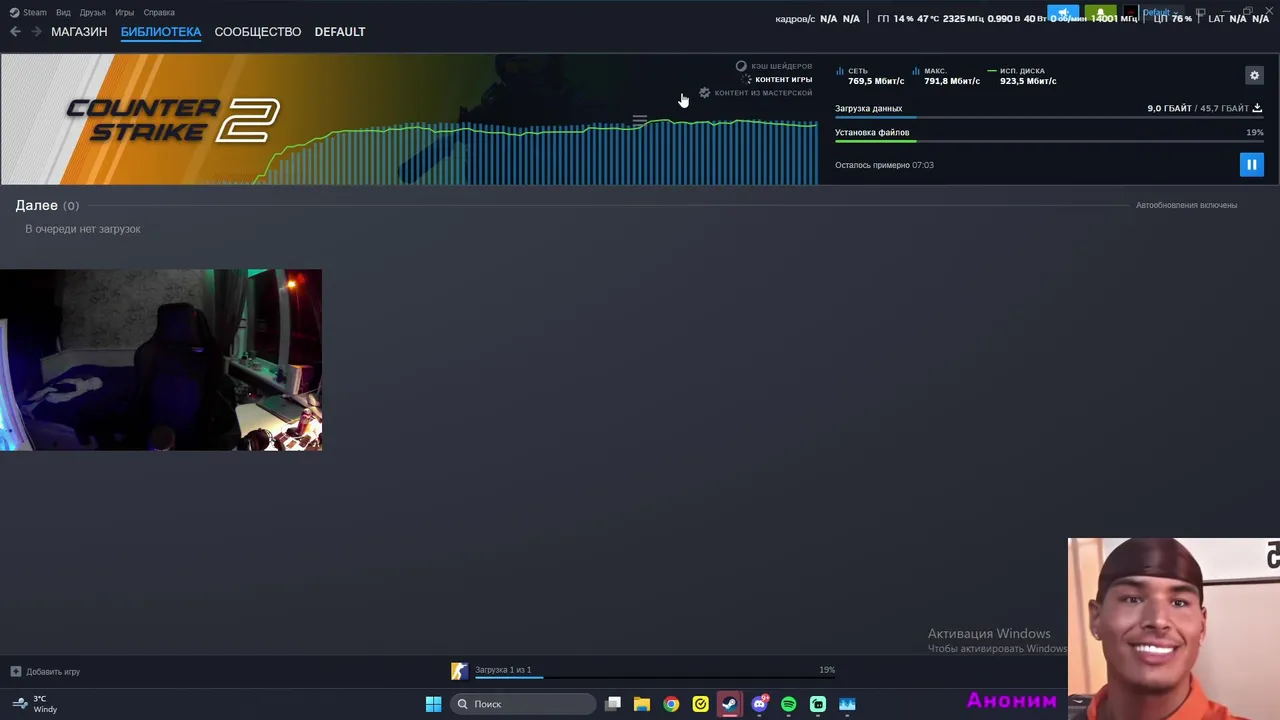Image resolution: width=1280 pixels, height=720 pixels.
Task: Open the Steam menu
Action: [28, 13]
